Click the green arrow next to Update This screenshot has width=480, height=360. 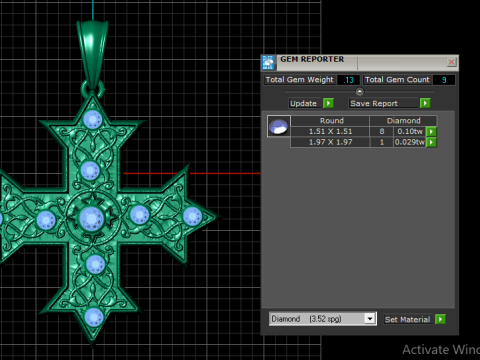(328, 103)
